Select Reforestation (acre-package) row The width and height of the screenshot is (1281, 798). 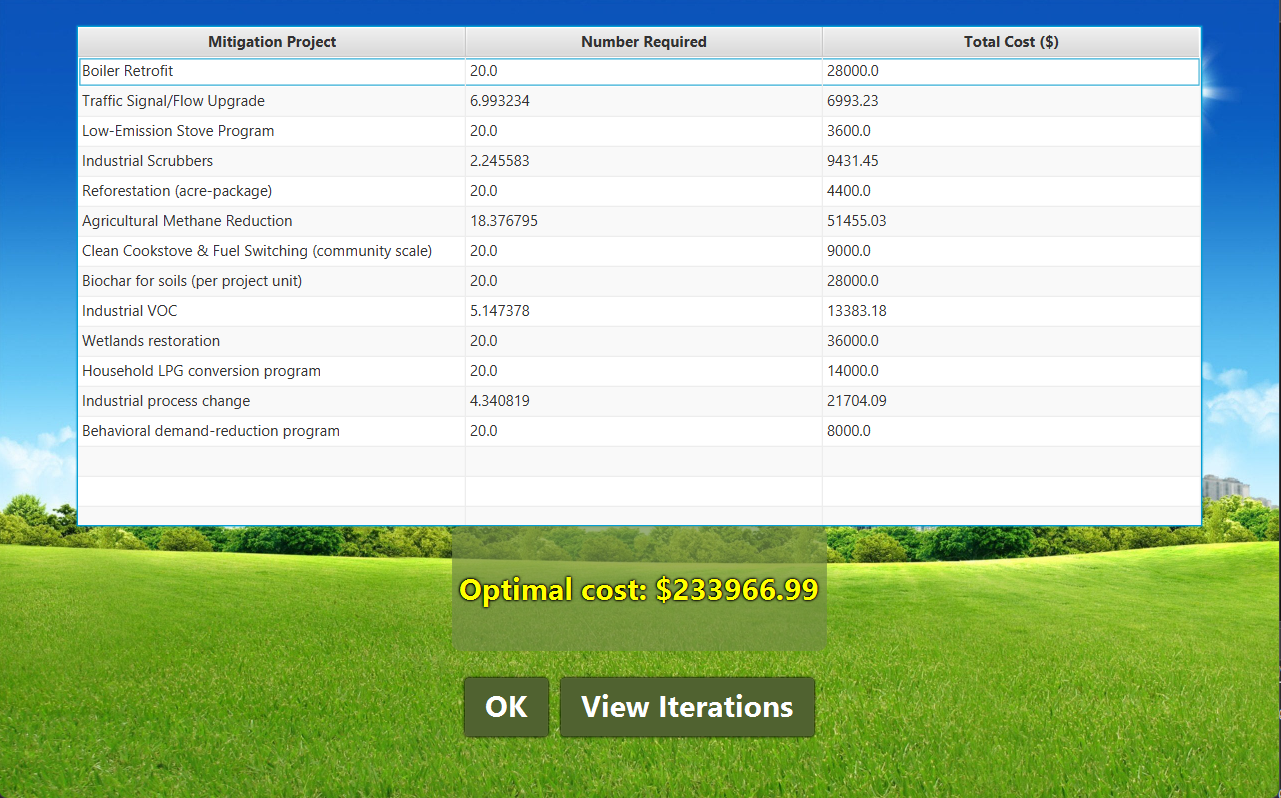[177, 191]
